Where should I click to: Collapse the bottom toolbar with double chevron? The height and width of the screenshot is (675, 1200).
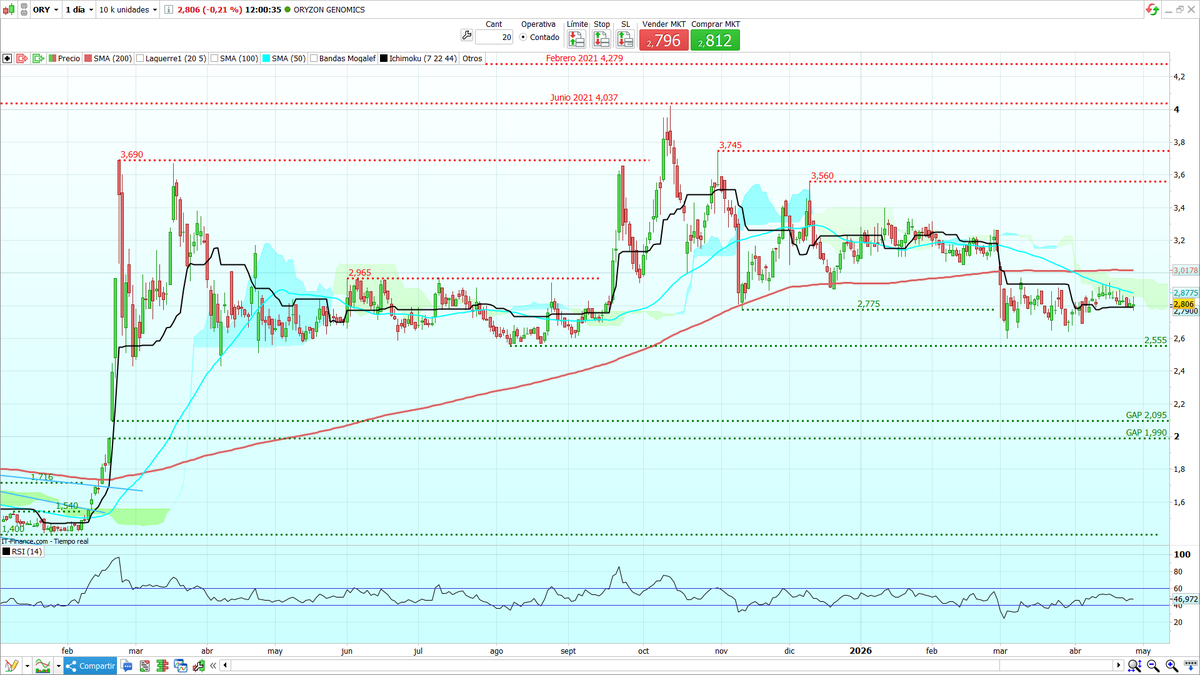tap(213, 666)
